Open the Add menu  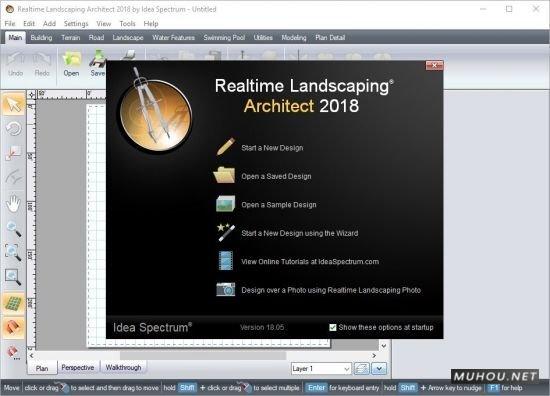(49, 24)
